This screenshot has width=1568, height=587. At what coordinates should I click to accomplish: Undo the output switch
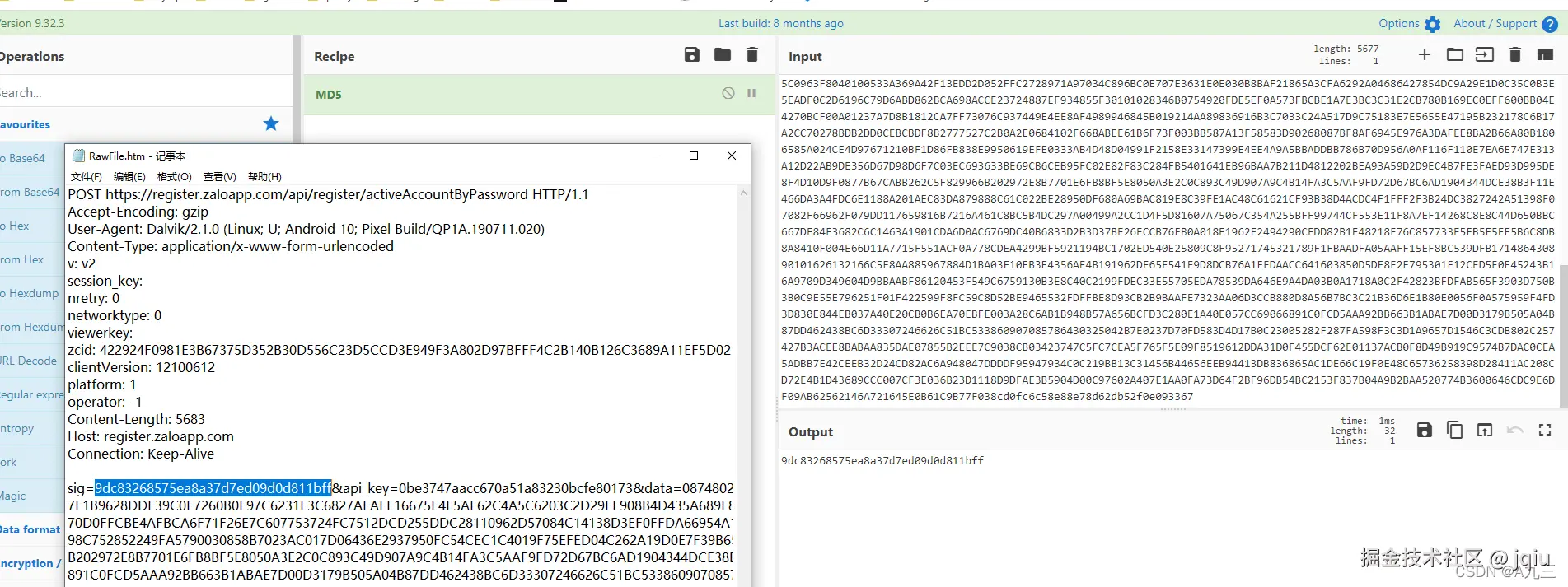click(x=1514, y=430)
